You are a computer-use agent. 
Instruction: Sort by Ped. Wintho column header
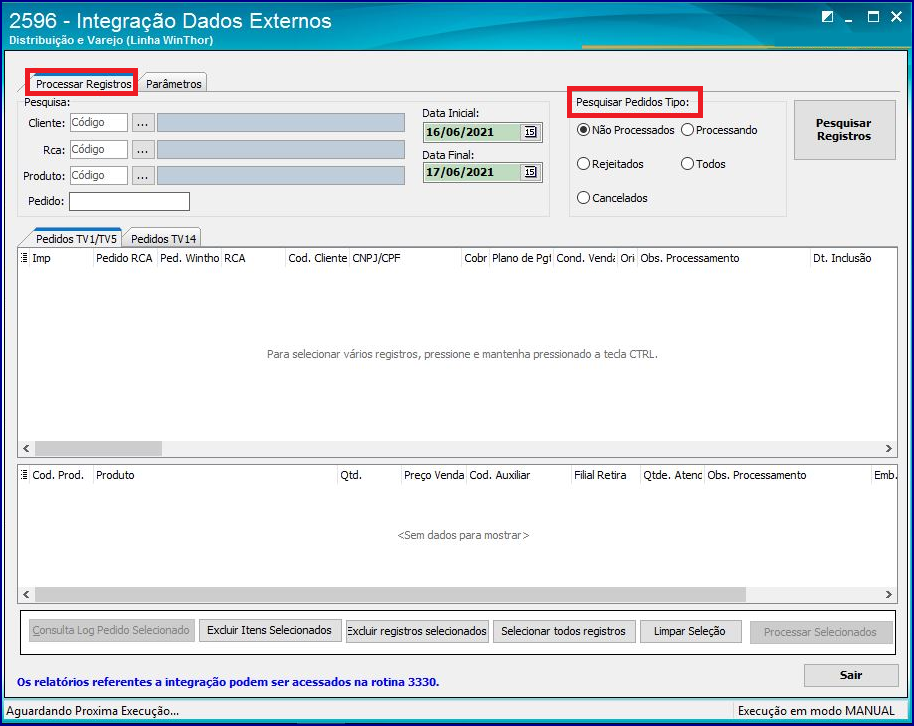[x=189, y=258]
